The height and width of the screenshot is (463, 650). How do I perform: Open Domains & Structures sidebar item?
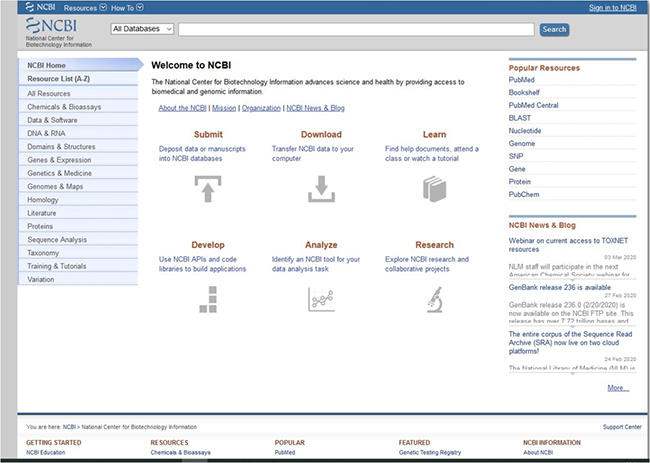point(78,146)
